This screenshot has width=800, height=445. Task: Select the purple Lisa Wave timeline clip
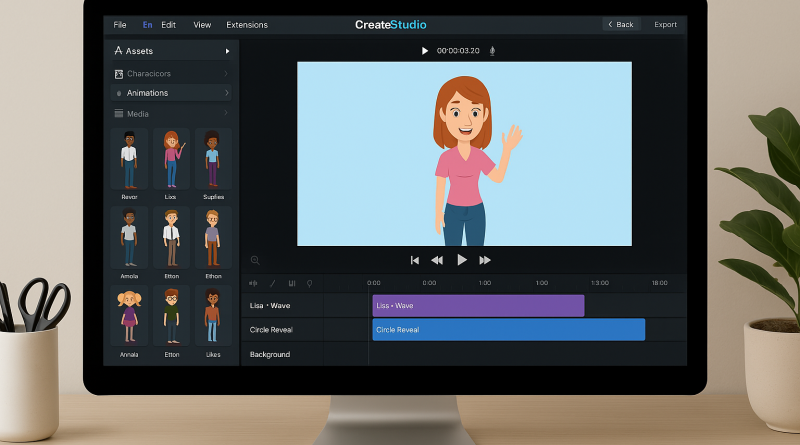(478, 305)
